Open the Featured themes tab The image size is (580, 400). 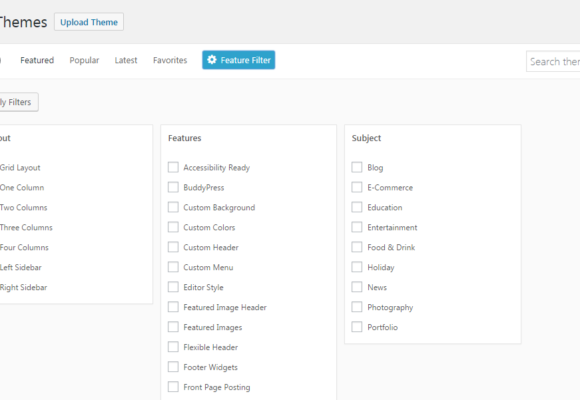(37, 60)
